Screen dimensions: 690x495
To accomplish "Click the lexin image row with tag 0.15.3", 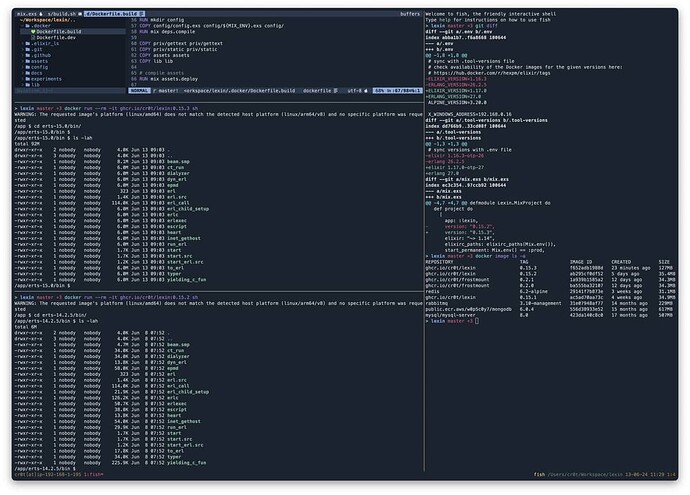I will click(x=549, y=268).
